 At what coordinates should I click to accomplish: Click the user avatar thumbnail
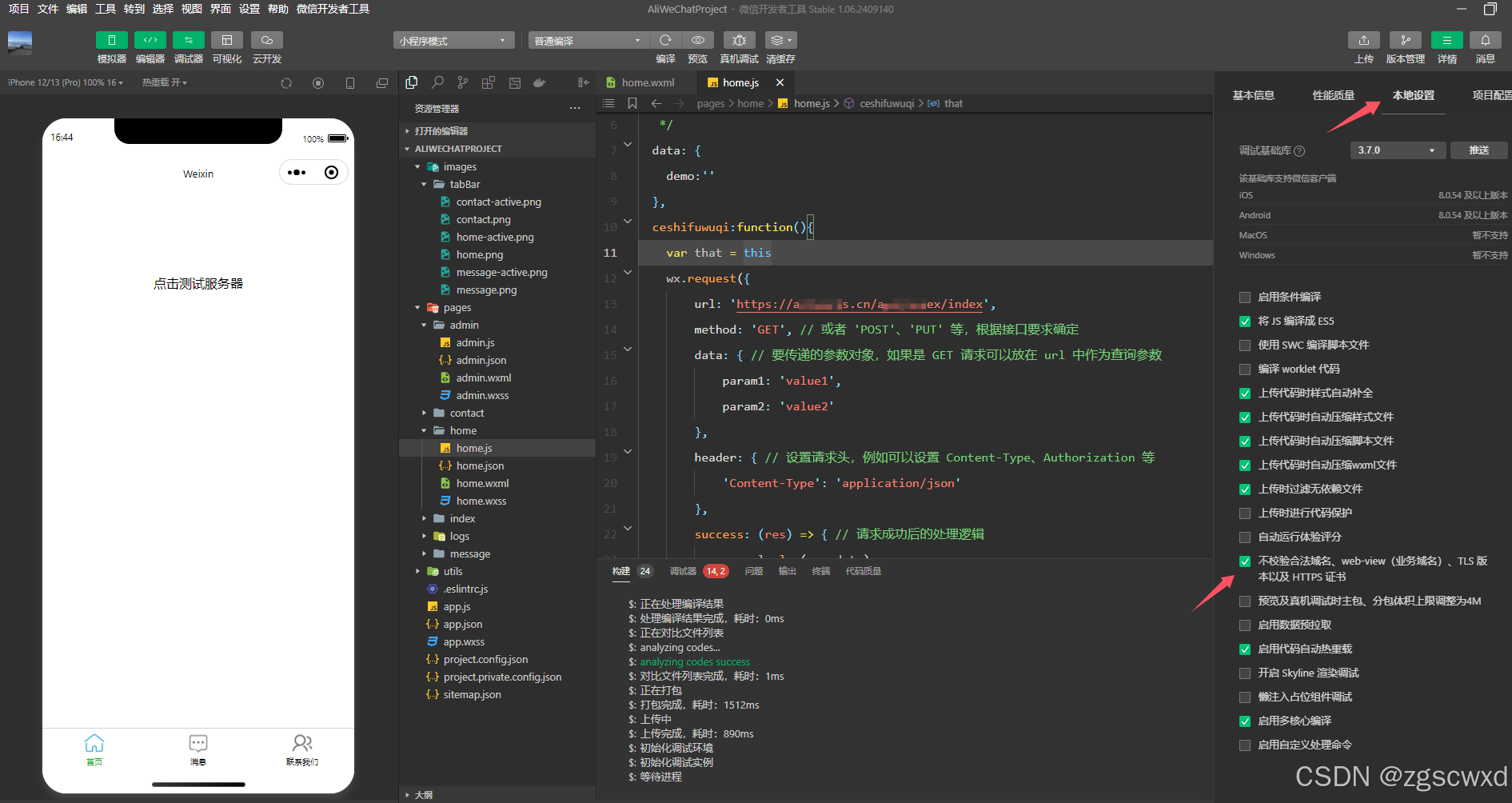(x=20, y=43)
